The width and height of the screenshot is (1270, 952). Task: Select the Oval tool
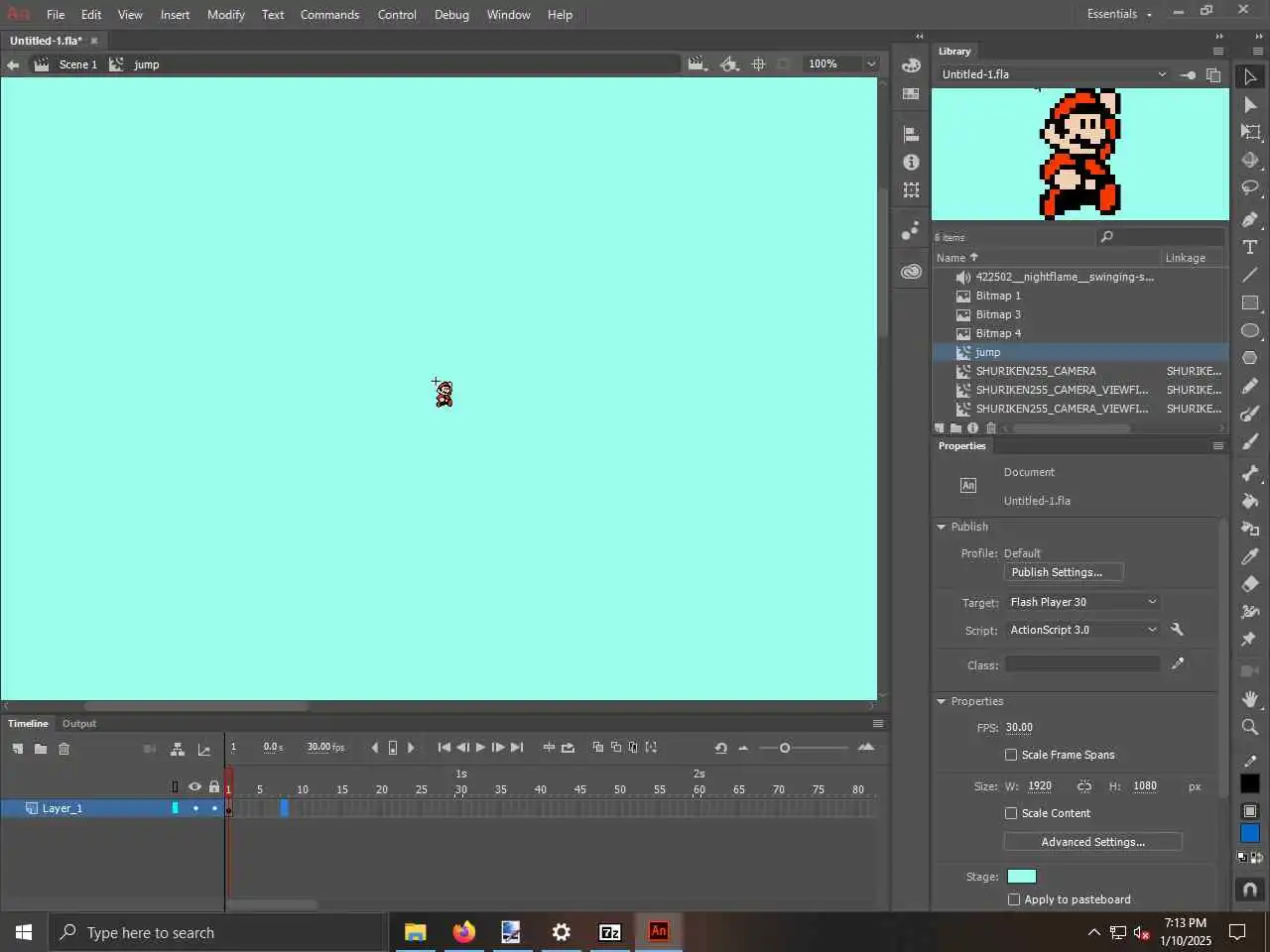click(x=1250, y=330)
